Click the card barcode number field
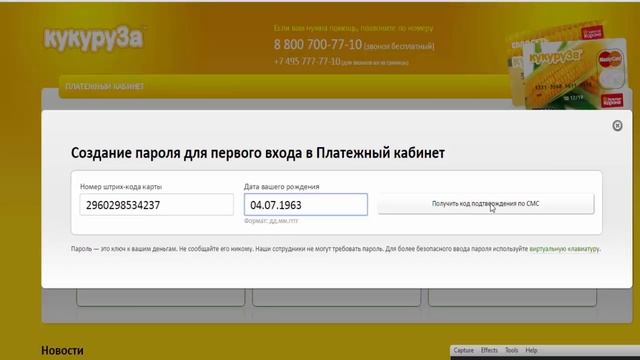640x360 pixels. [157, 204]
